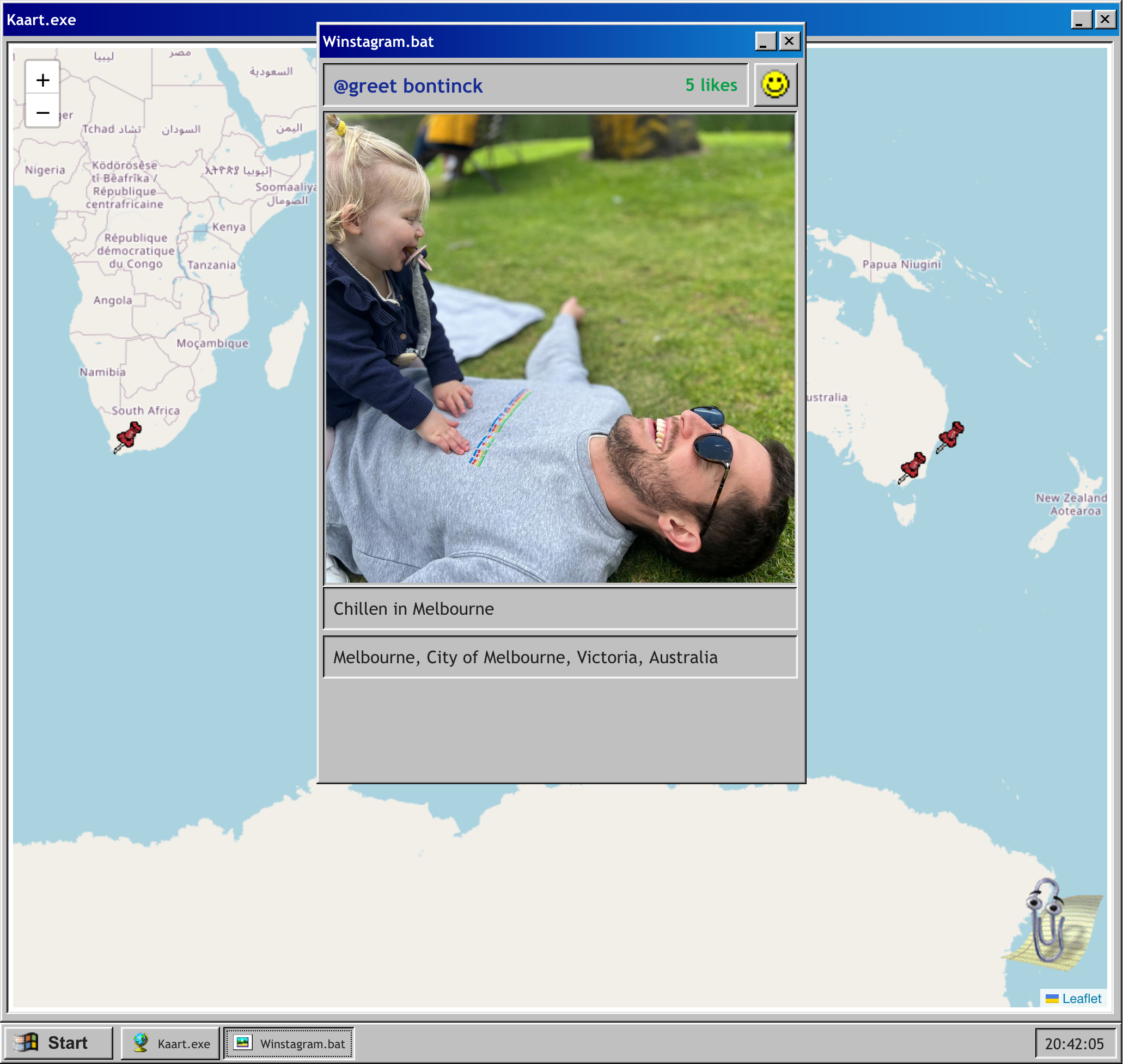
Task: Close the Winstagram.bat window
Action: click(789, 41)
